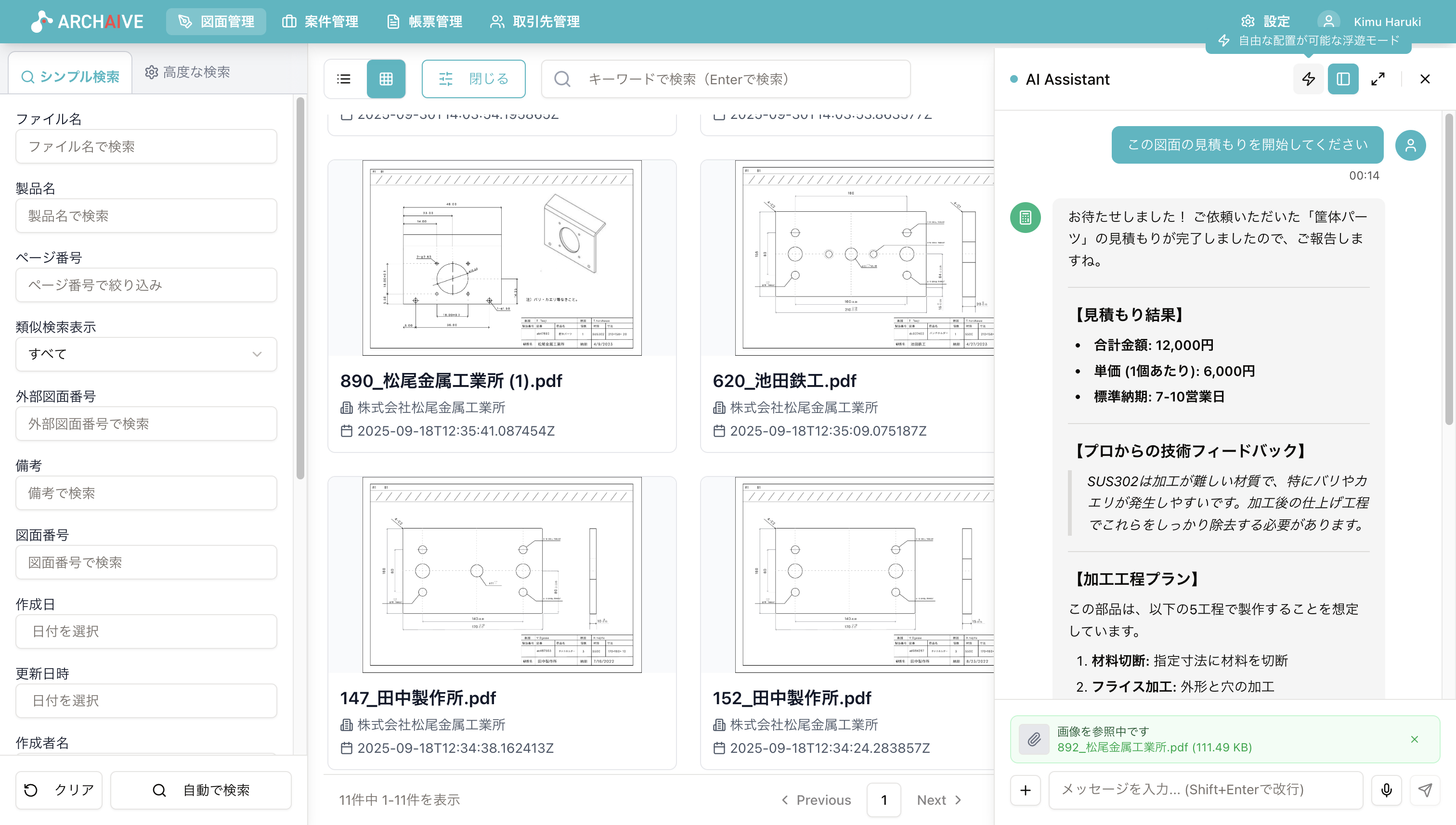1456x825 pixels.
Task: Click the plus attachment button in chat
Action: click(x=1025, y=790)
